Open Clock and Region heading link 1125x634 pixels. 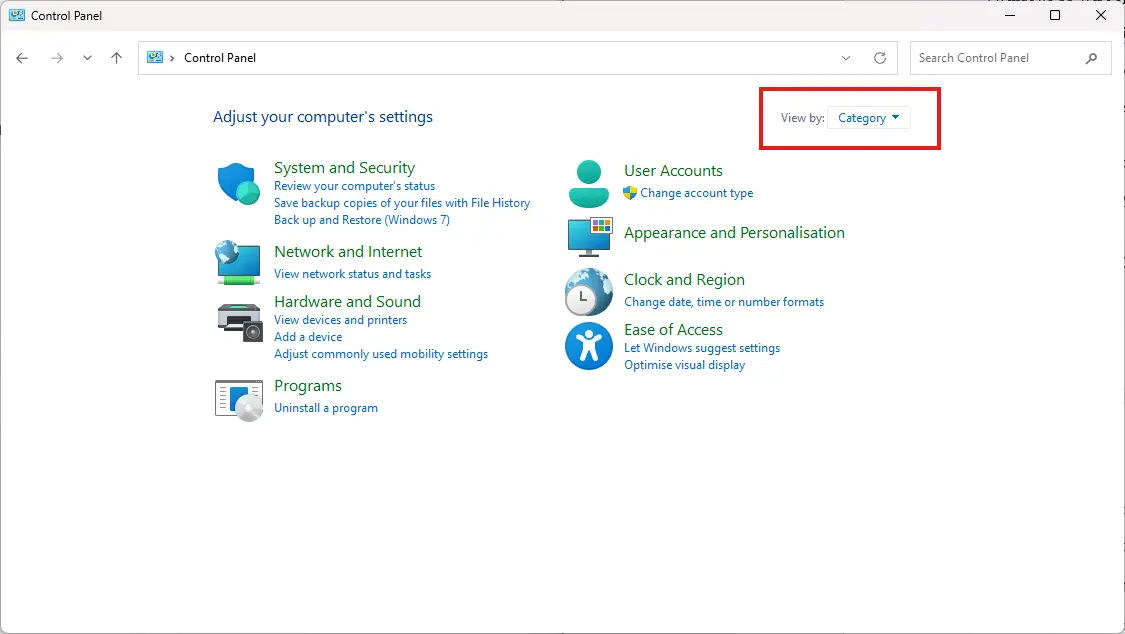[684, 280]
